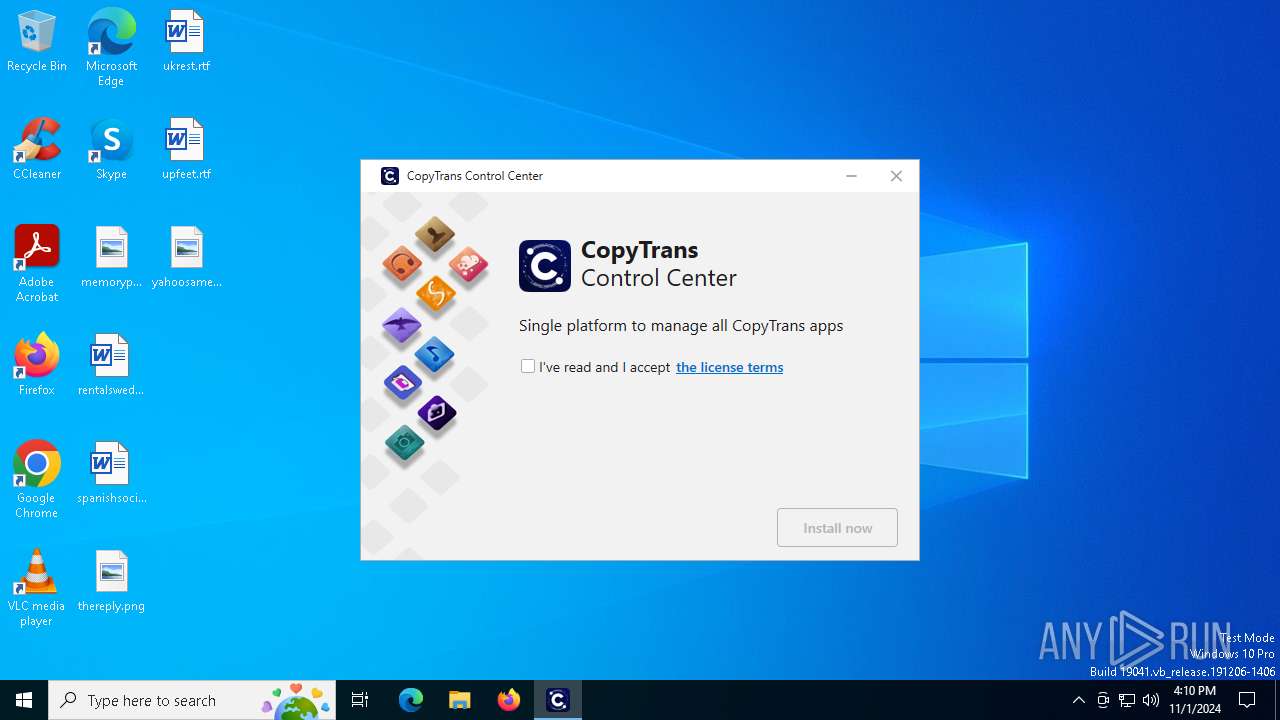Click the teal camera app tile
1280x720 pixels.
tap(404, 443)
